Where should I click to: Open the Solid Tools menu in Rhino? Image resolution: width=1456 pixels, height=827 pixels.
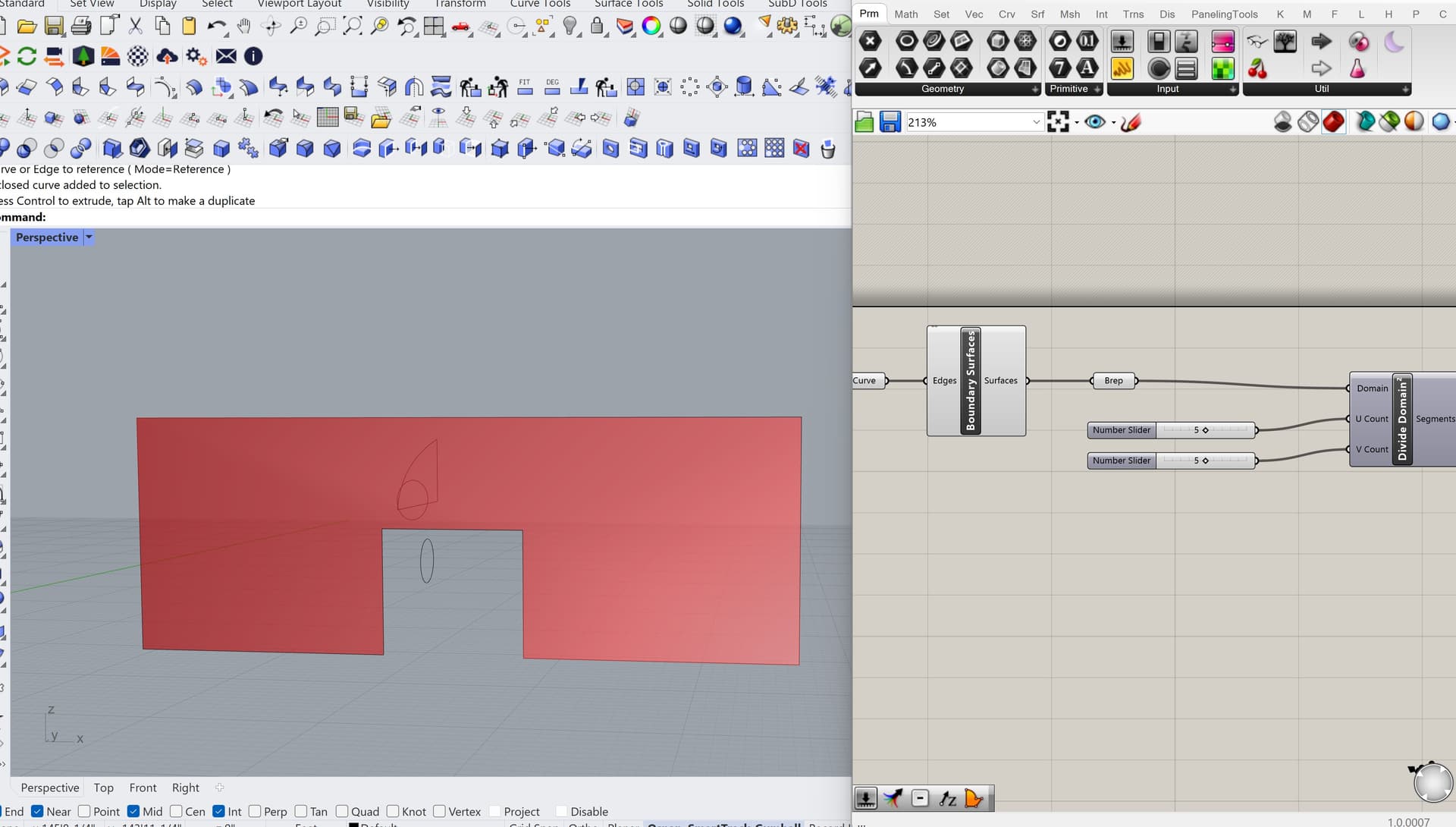click(714, 4)
